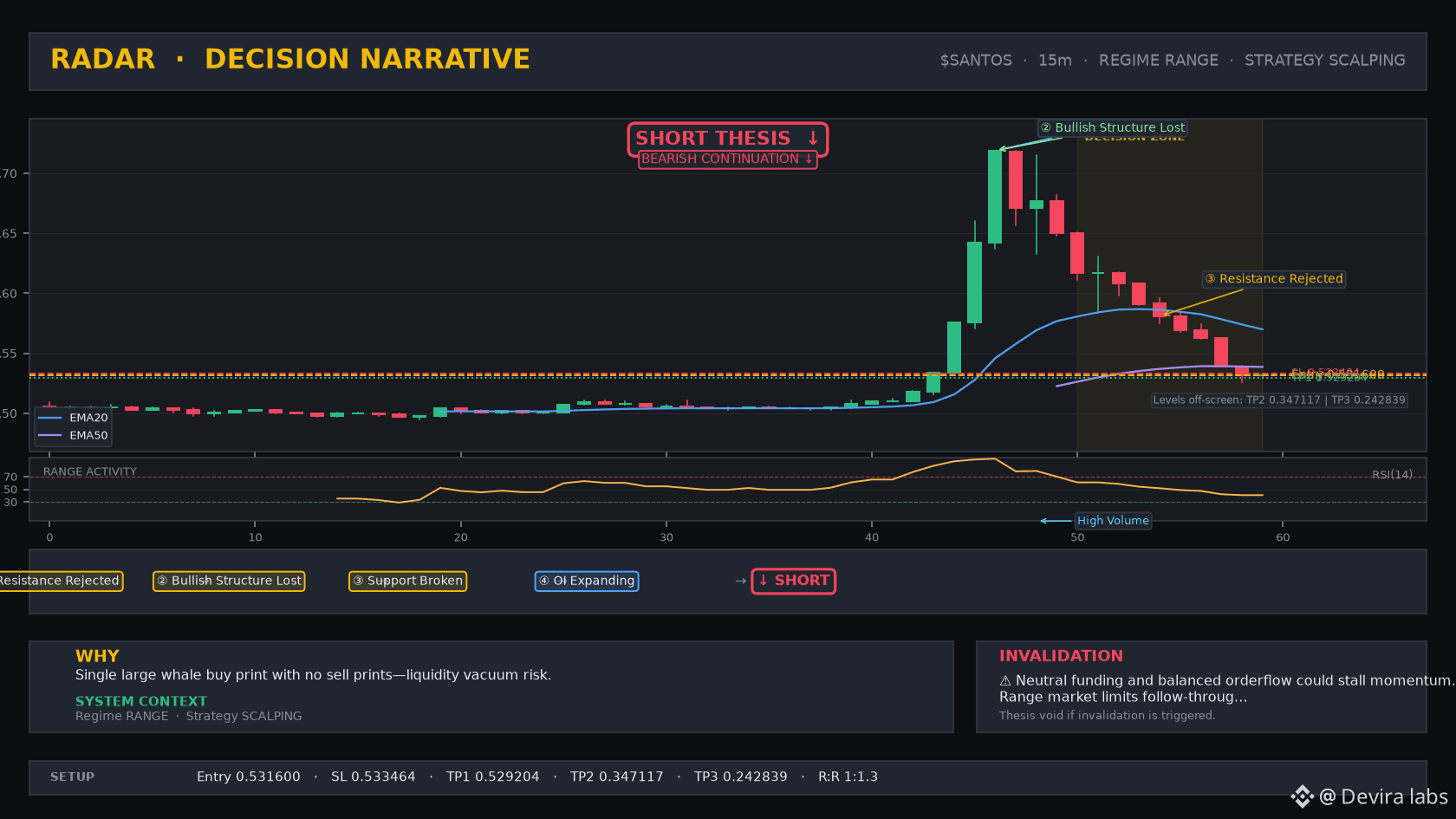Click the neutral funding warning text
This screenshot has width=1456, height=819.
point(1226,689)
